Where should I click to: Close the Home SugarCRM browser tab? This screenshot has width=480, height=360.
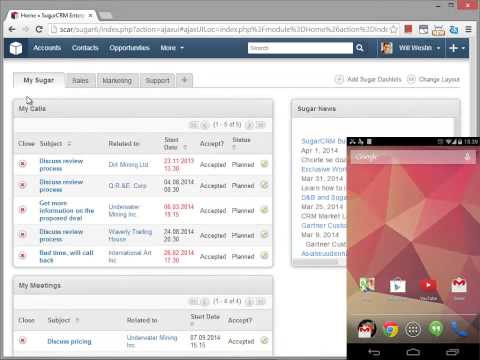[x=90, y=15]
